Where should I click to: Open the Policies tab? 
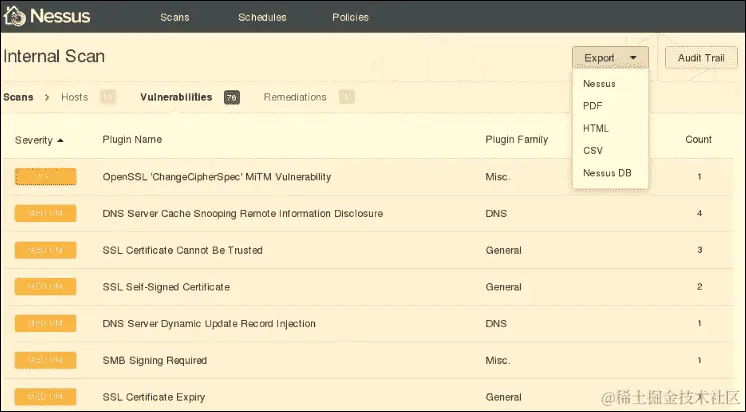350,17
